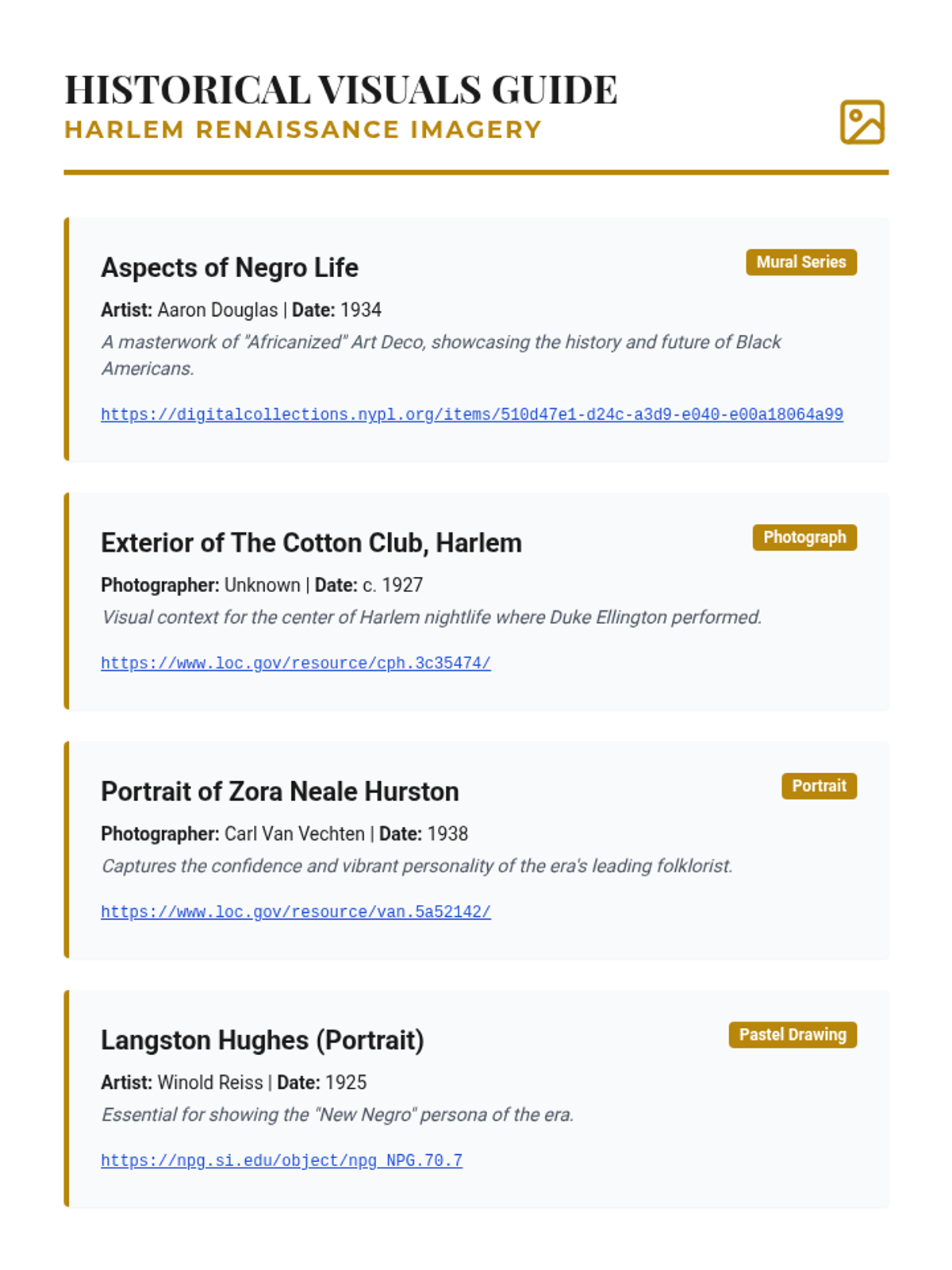Select the Exterior of The Cotton Club heading
The width and height of the screenshot is (952, 1270).
[311, 543]
